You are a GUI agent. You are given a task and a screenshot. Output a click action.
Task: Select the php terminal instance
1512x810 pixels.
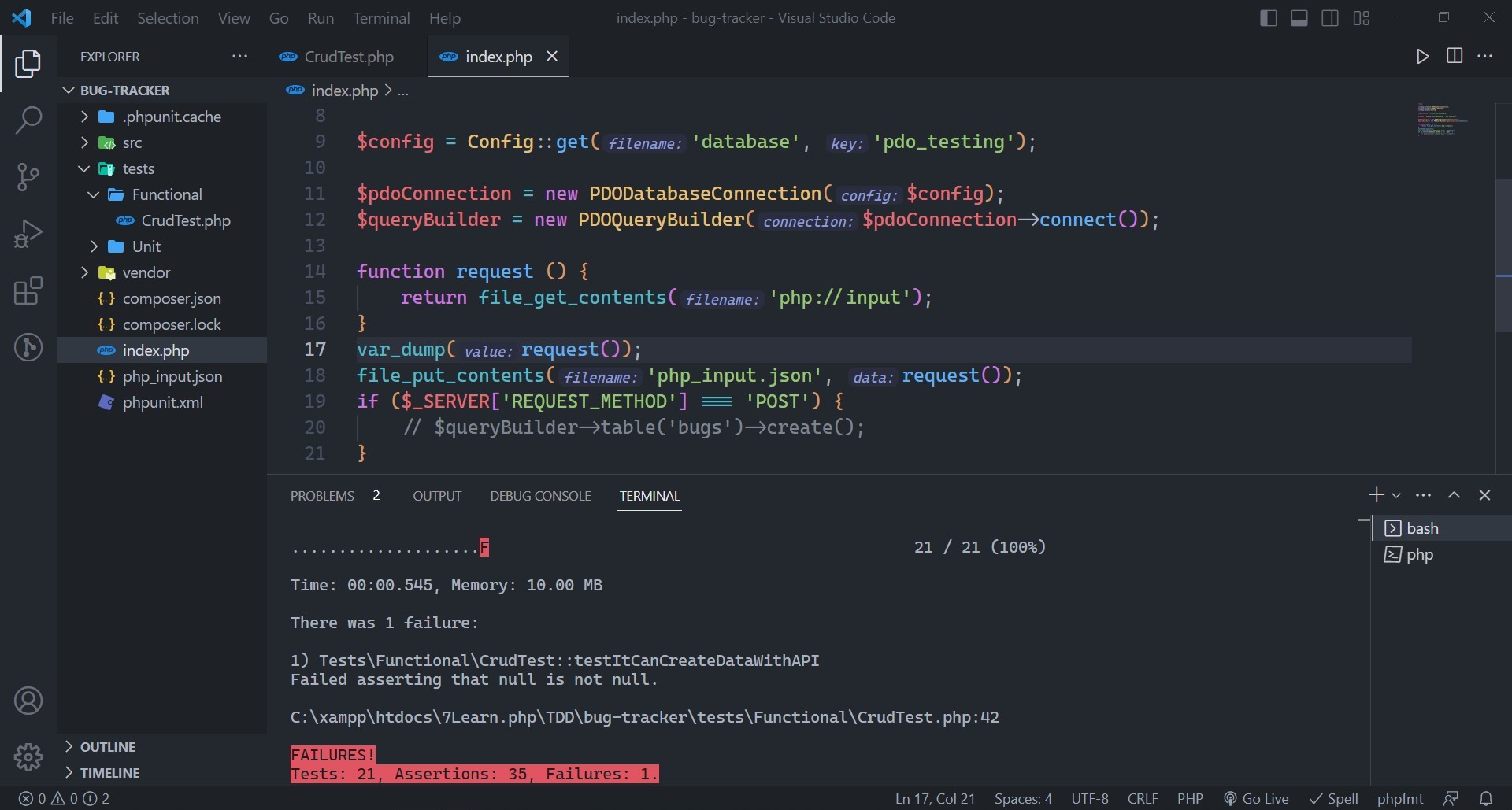click(1441, 554)
